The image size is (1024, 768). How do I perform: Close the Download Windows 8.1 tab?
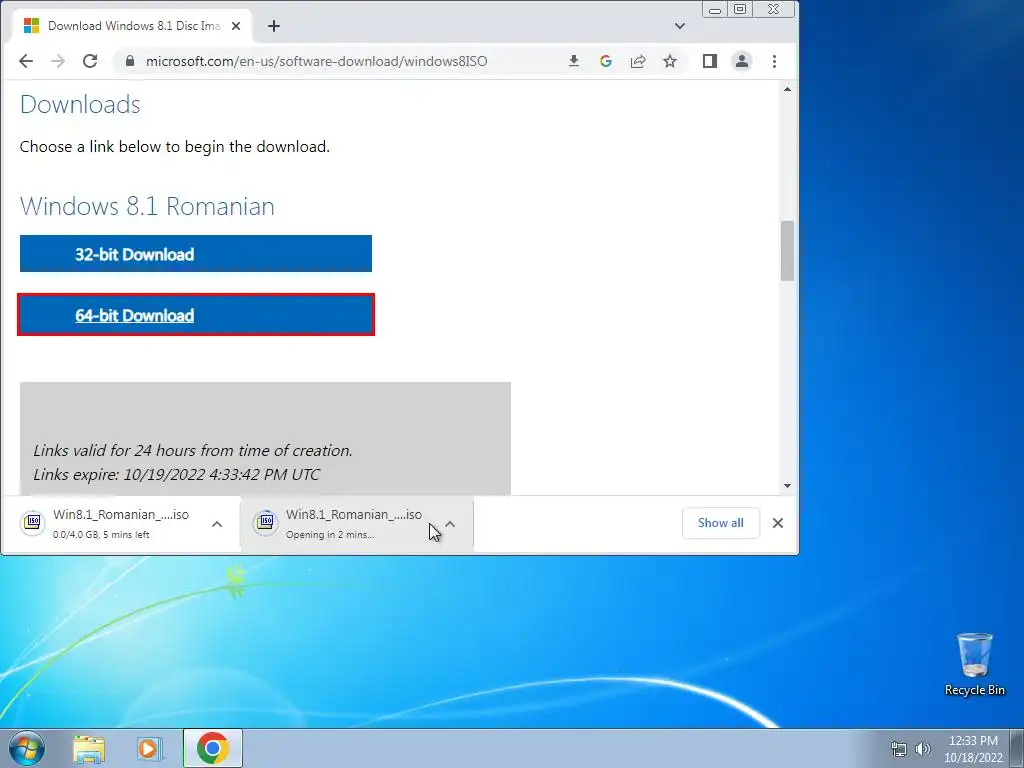[236, 26]
